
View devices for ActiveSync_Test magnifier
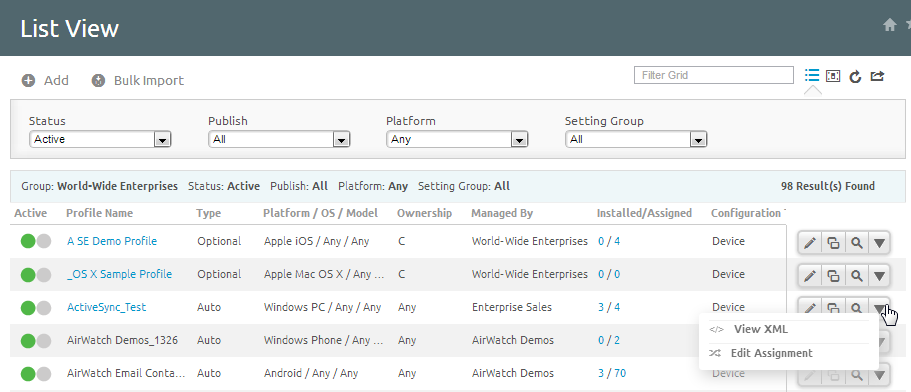click(x=856, y=307)
